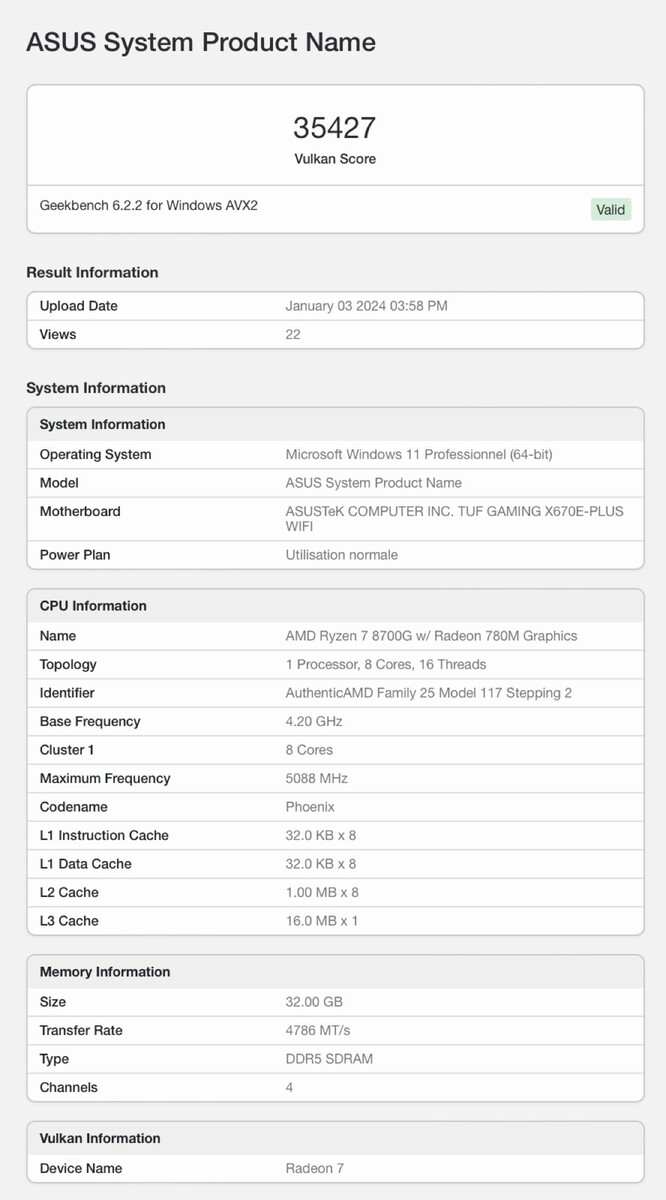Click the AMD Ryzen 7 8700G processor name
Image resolution: width=666 pixels, height=1200 pixels.
[431, 636]
